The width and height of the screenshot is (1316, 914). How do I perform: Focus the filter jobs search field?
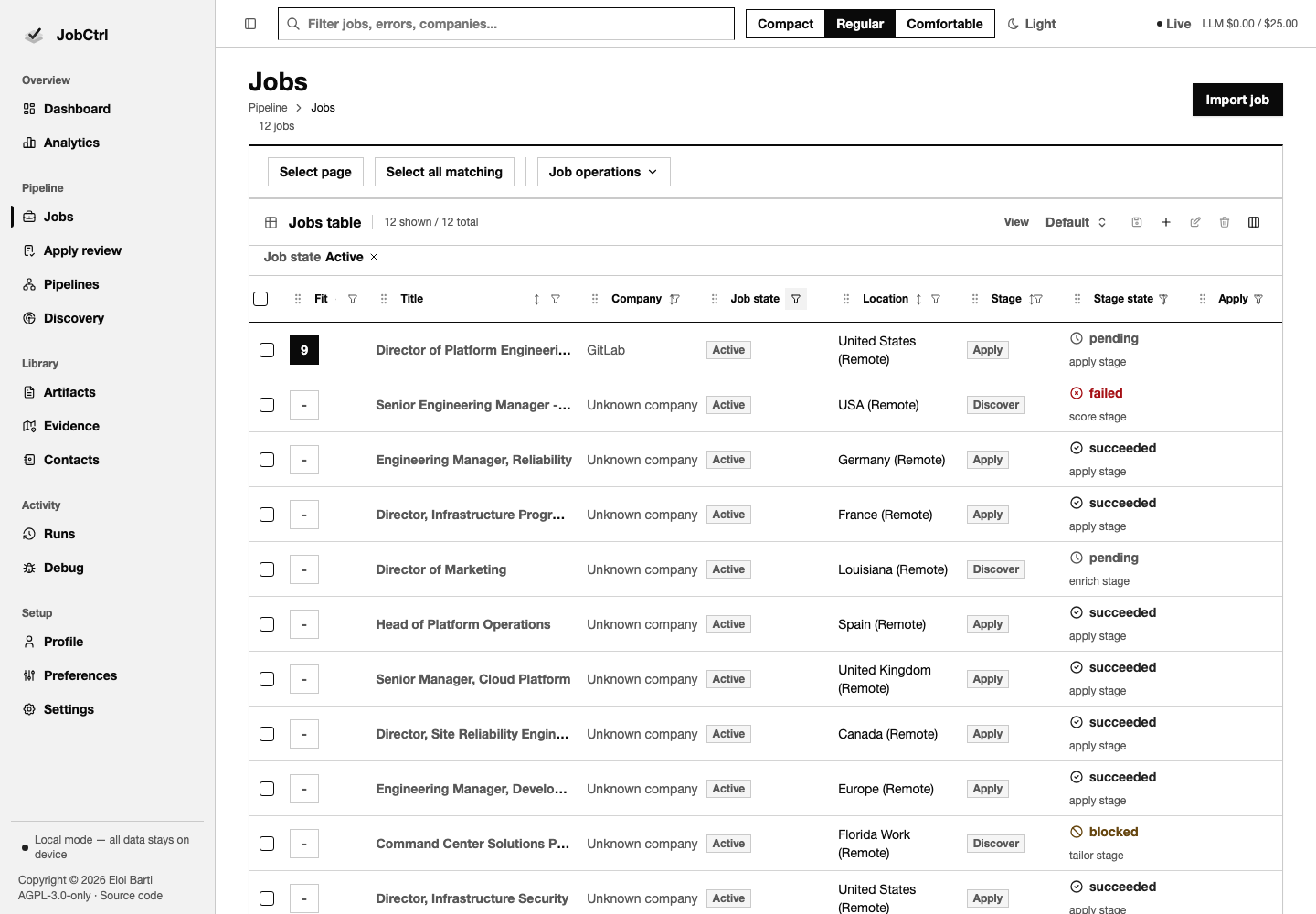(x=506, y=24)
